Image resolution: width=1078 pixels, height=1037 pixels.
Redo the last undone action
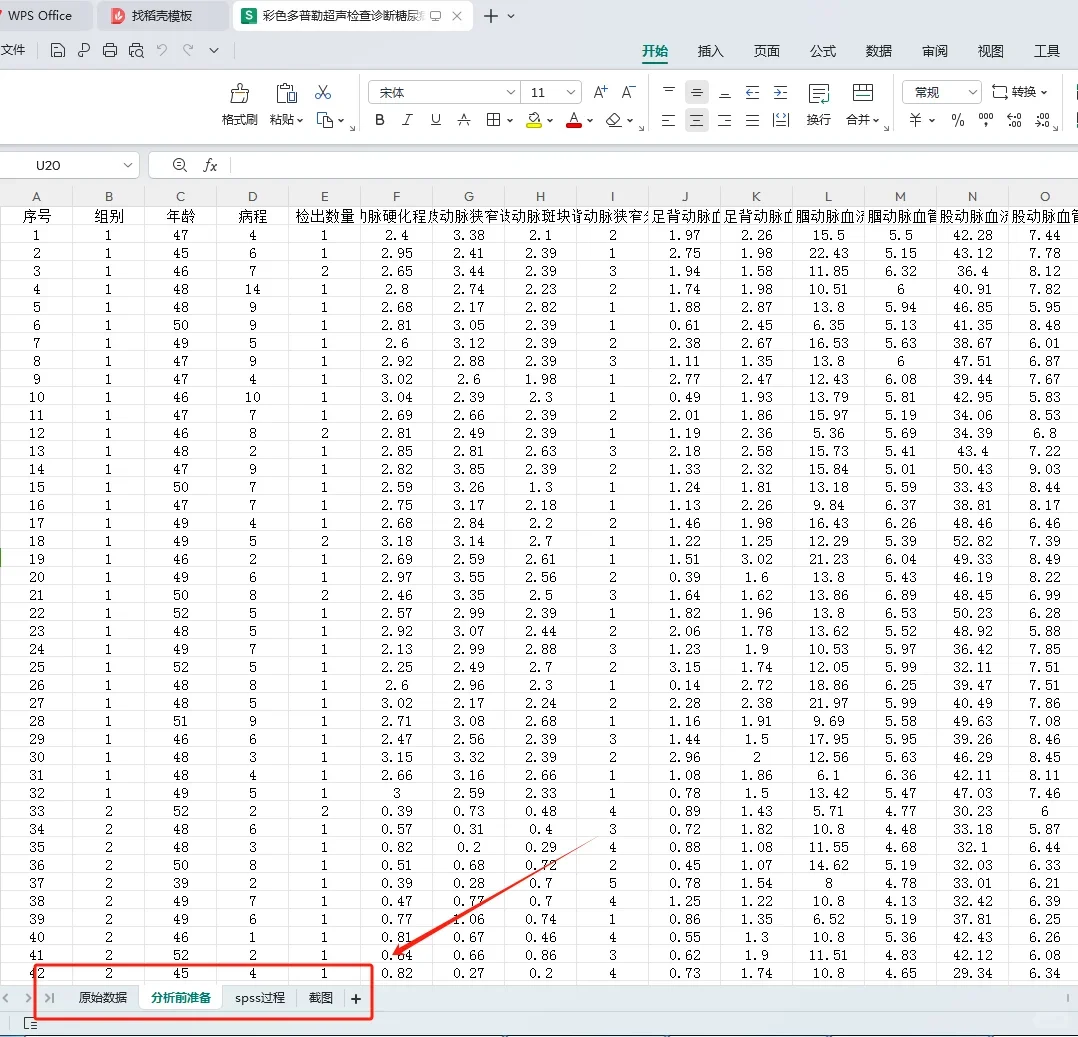click(x=188, y=50)
